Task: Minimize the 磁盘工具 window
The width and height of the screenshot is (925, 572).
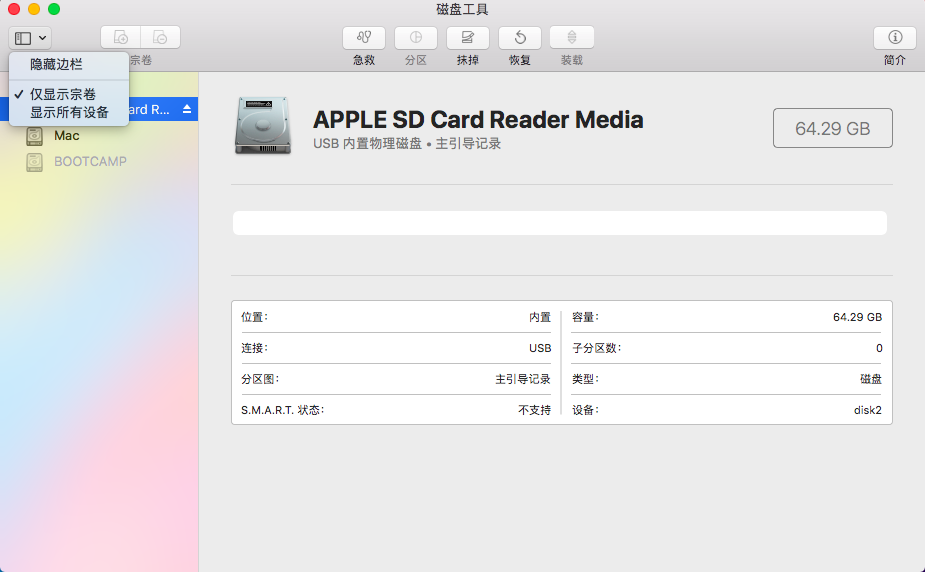Action: point(34,9)
